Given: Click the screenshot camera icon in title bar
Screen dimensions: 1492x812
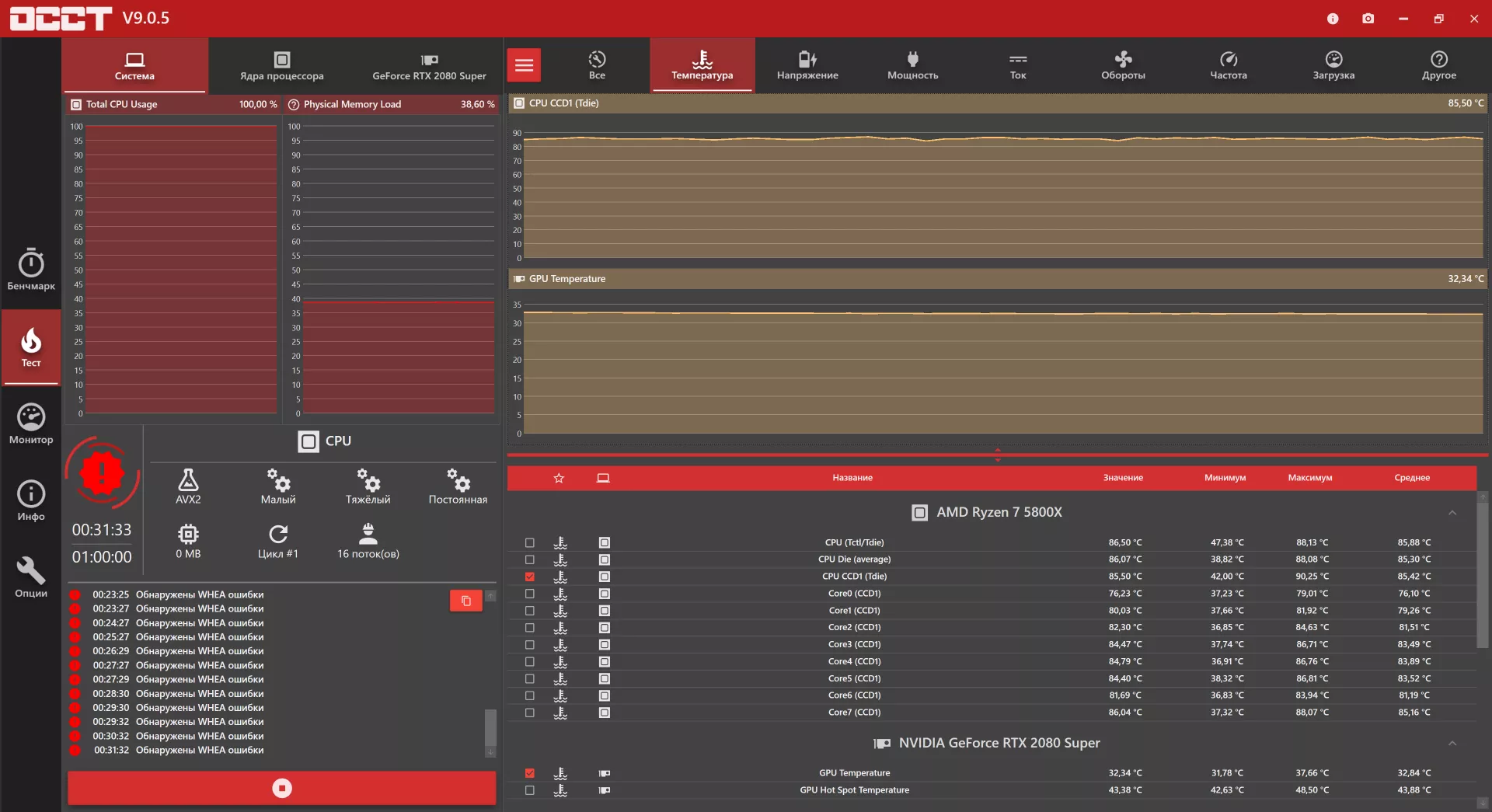Looking at the screenshot, I should pos(1368,19).
